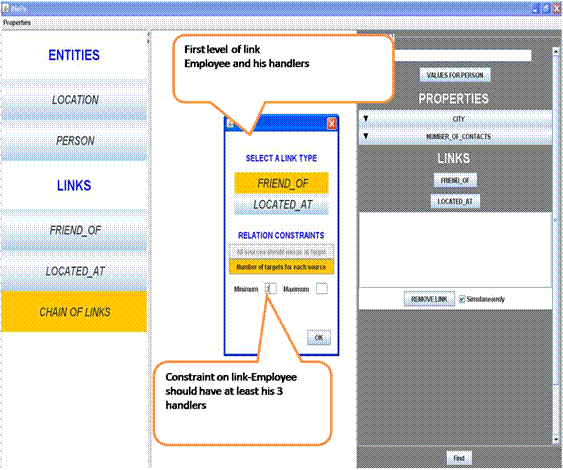Choose Number of targets for each source
563x470 pixels.
[282, 267]
